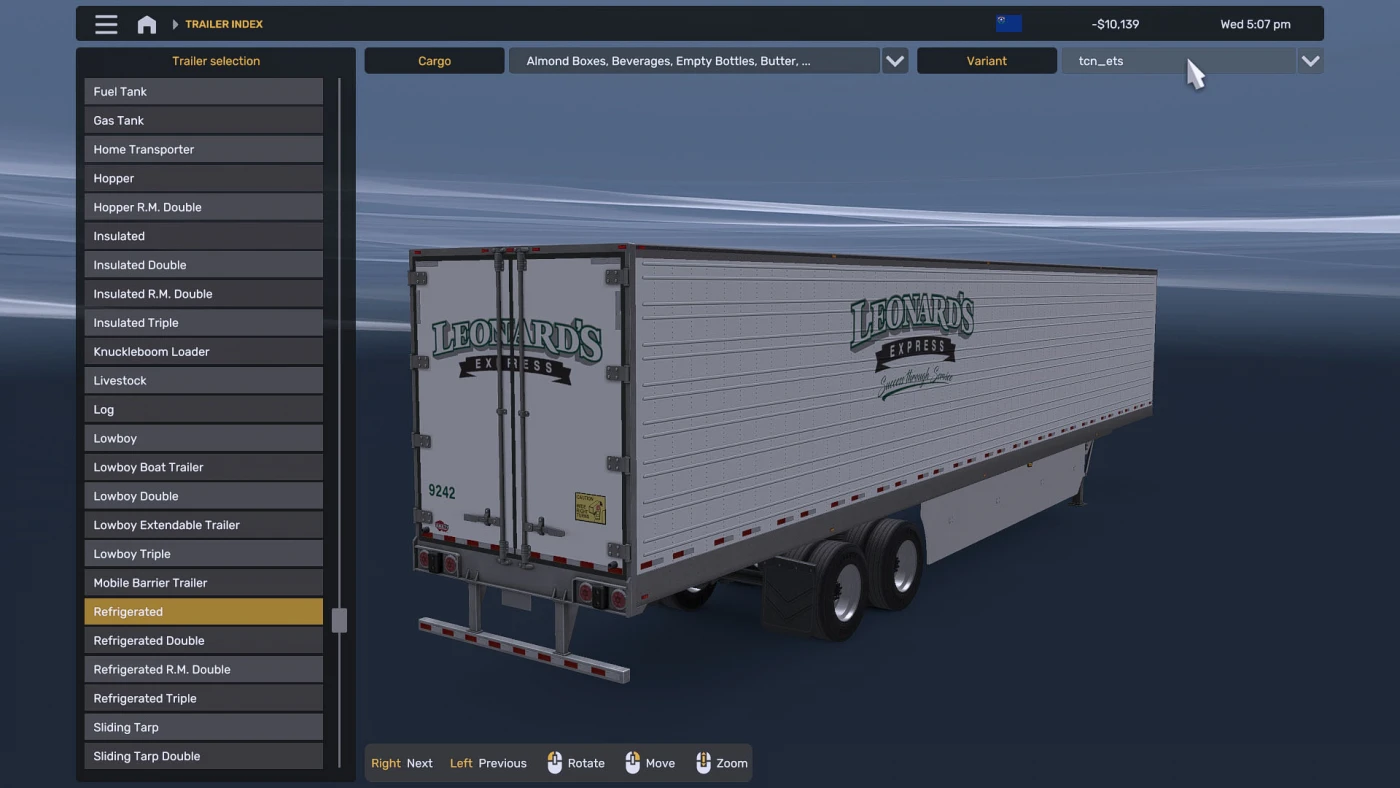The image size is (1400, 788).
Task: Click the Variant label button
Action: coord(986,60)
